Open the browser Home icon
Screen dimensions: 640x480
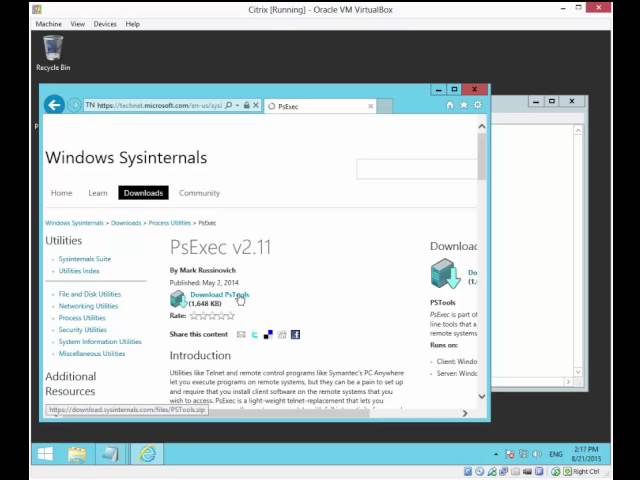pyautogui.click(x=450, y=105)
